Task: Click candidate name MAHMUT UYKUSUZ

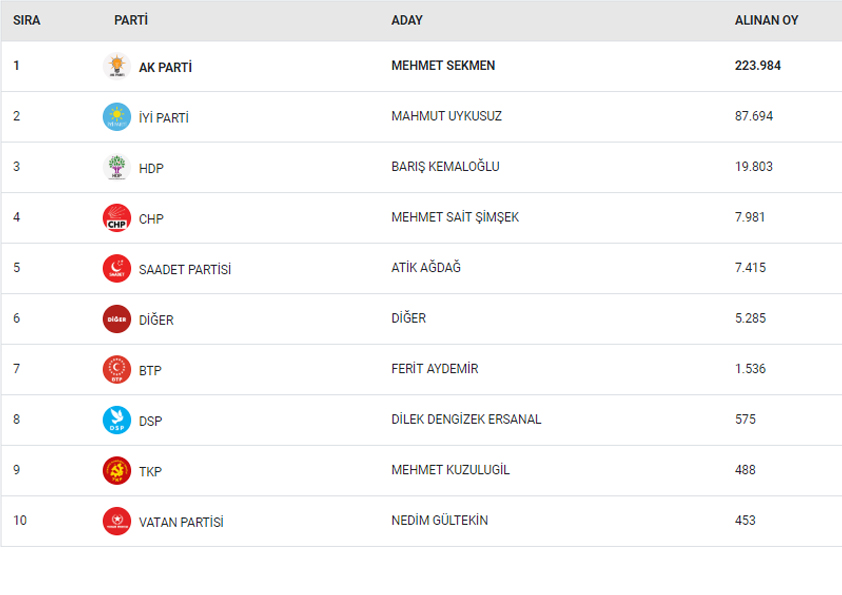Action: 446,116
